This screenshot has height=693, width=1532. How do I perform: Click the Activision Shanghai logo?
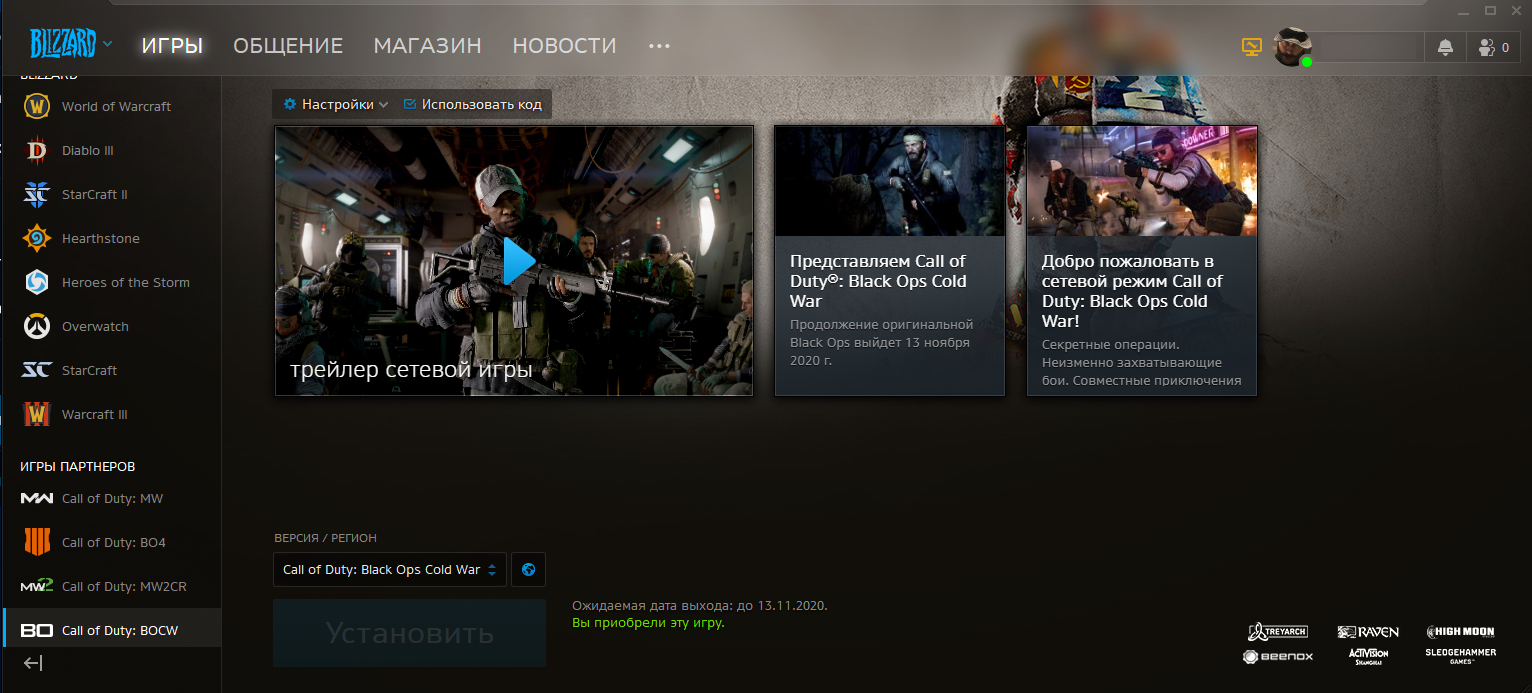(x=1368, y=657)
